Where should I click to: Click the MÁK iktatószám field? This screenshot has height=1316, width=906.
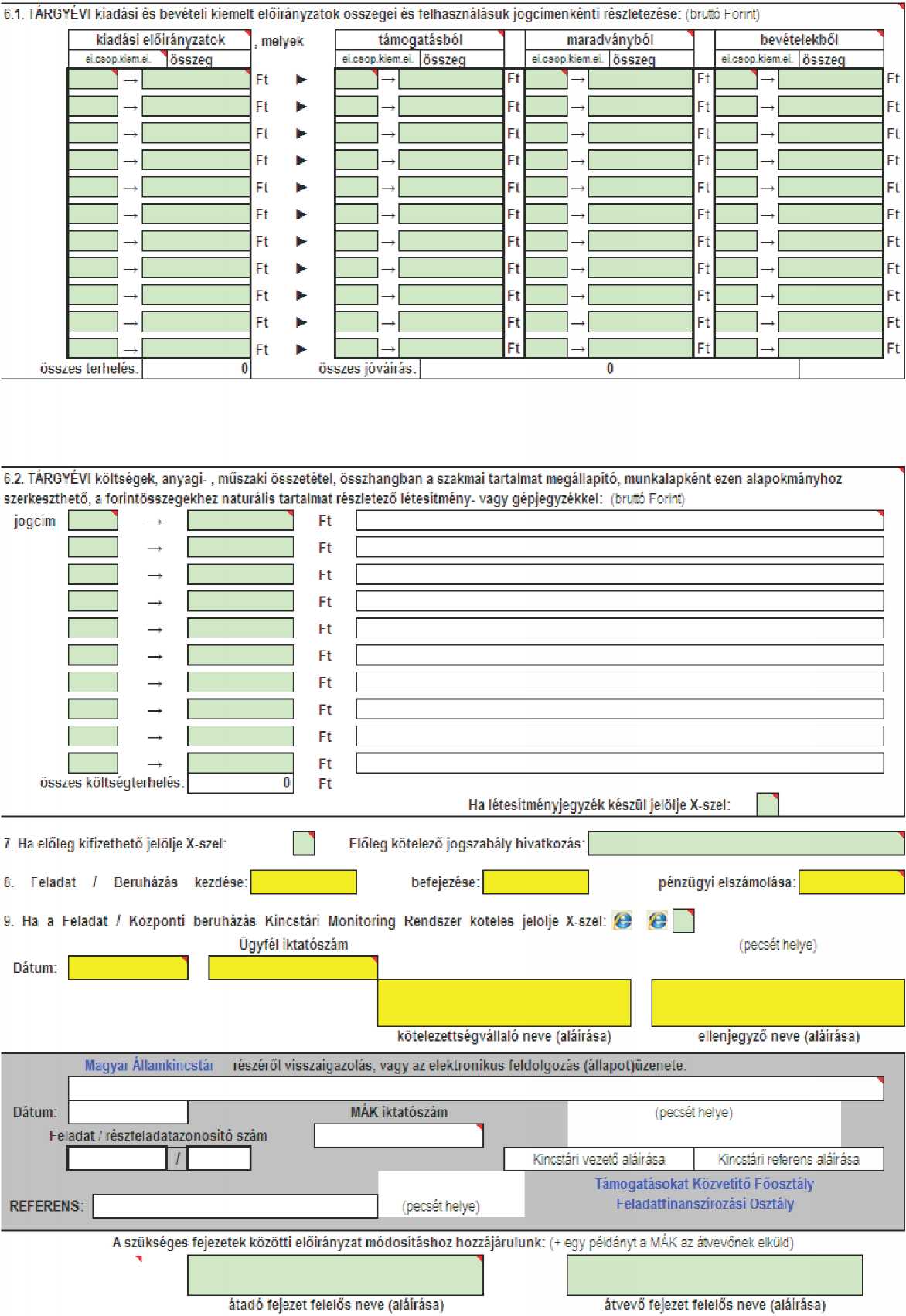[399, 1135]
